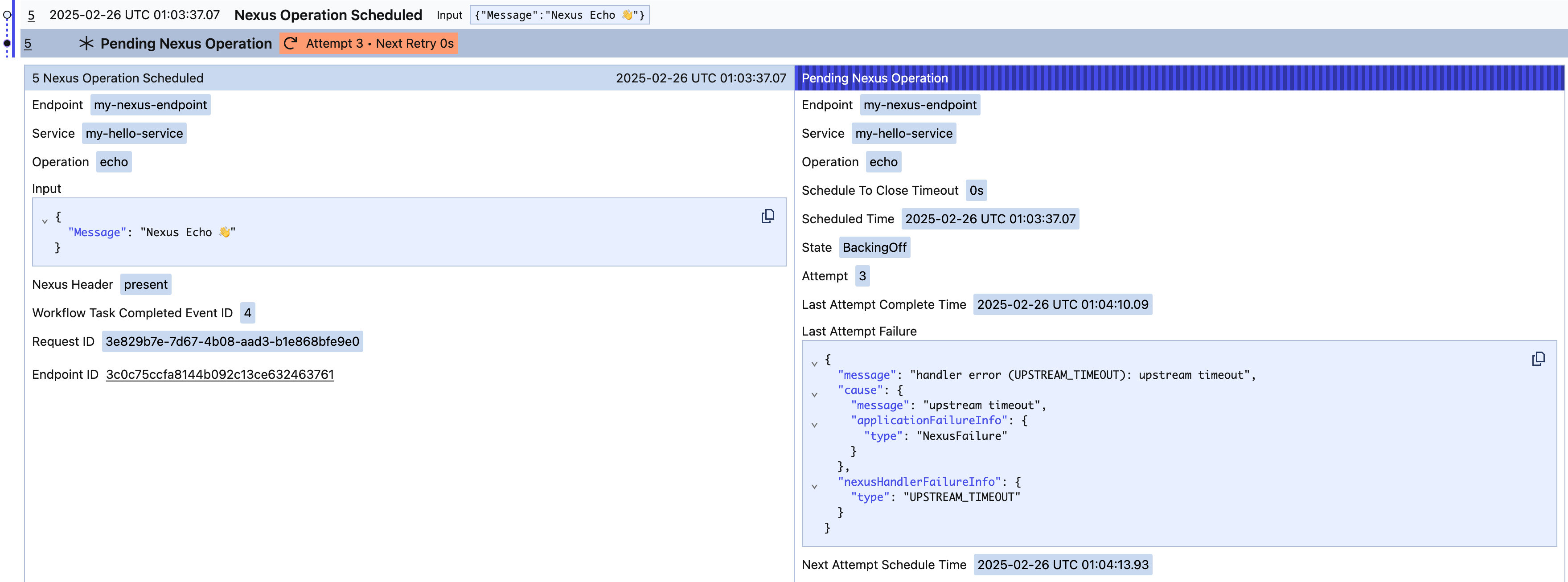Viewport: 1568px width, 582px height.
Task: Collapse the failure JSON root object
Action: [814, 364]
